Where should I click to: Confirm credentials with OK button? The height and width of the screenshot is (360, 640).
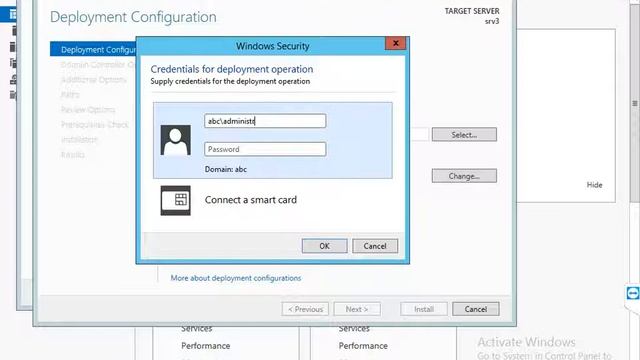324,246
